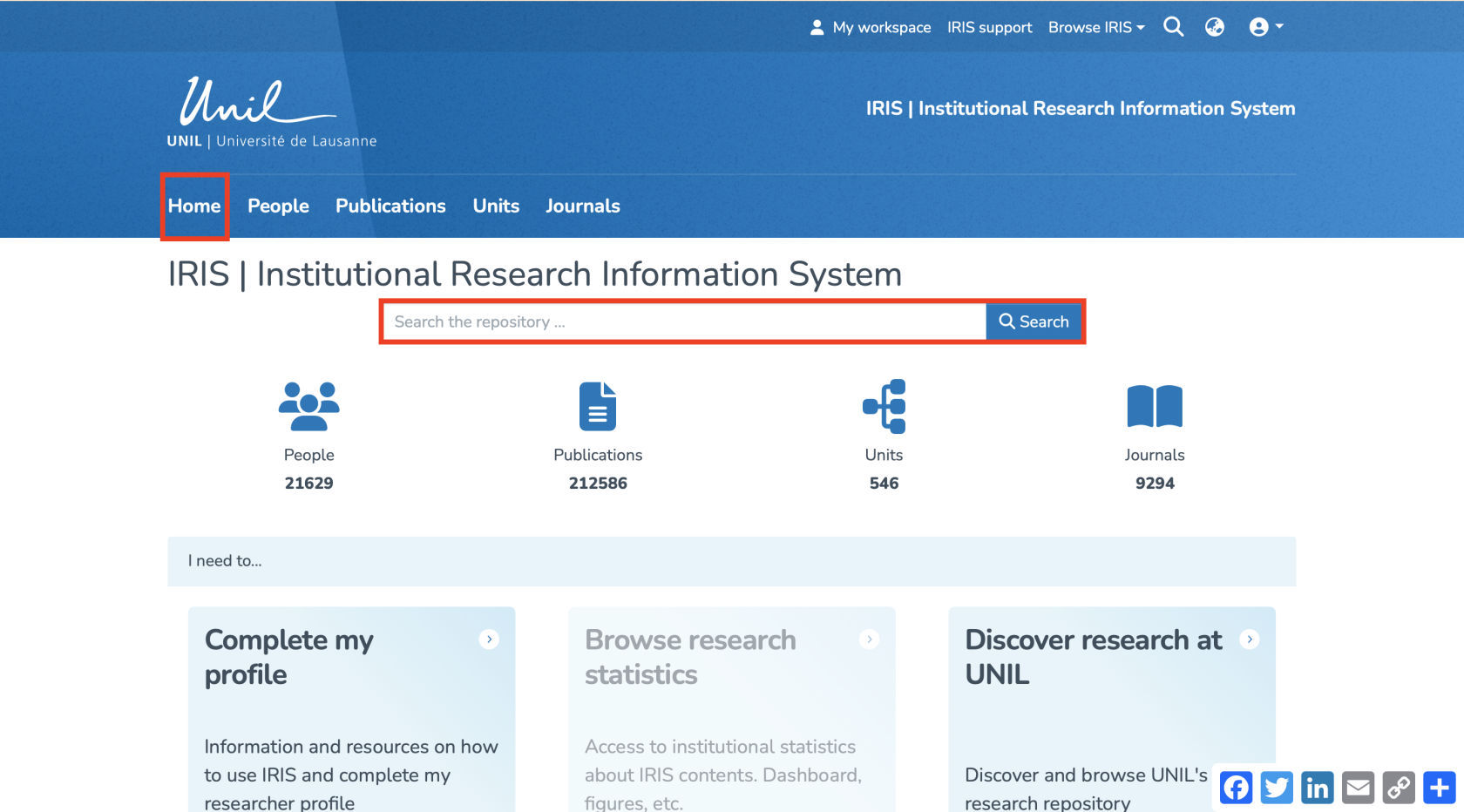Go to the Publications nav tab
1464x812 pixels.
pyautogui.click(x=390, y=206)
